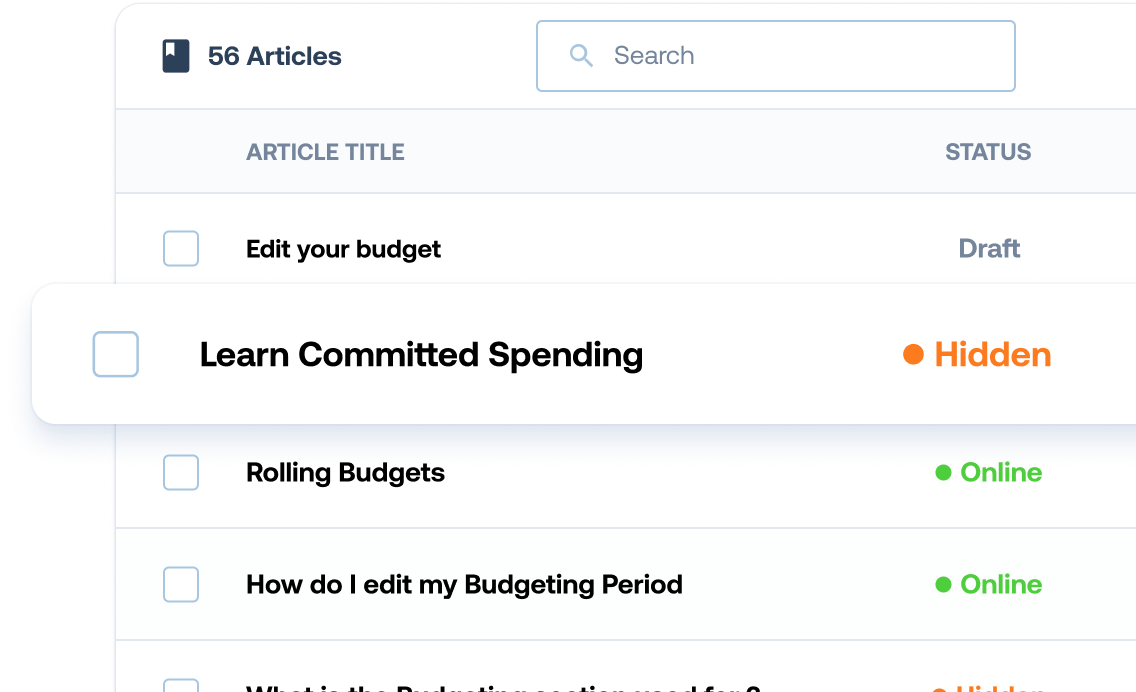
Task: Click the Online status for Rolling Budgets
Action: pos(1001,473)
